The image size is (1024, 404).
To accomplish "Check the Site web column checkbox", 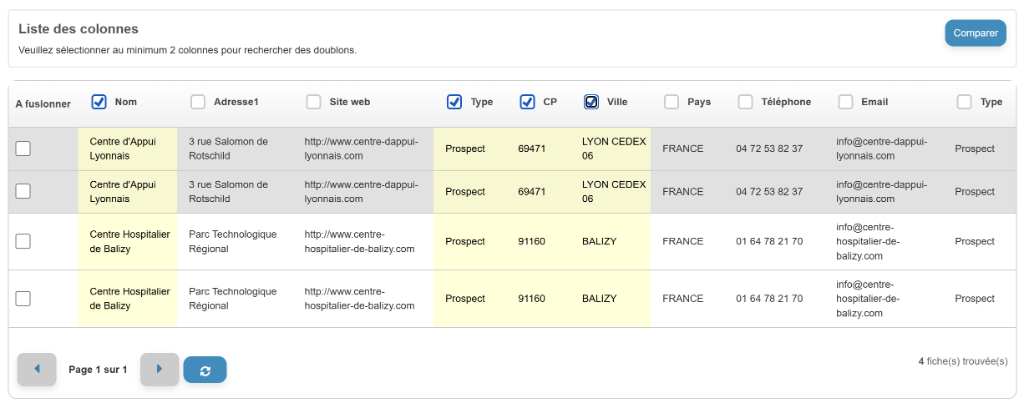I will tap(314, 102).
